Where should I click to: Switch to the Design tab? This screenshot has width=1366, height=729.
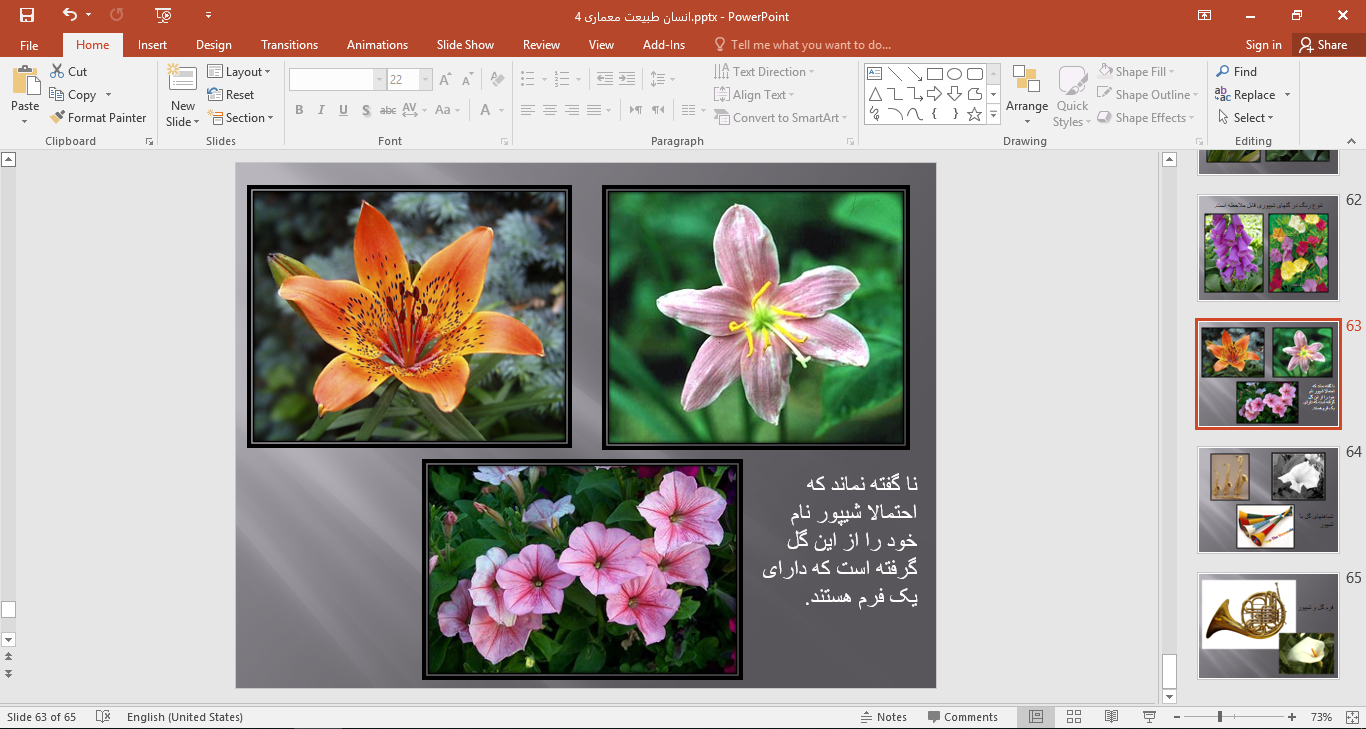tap(213, 45)
